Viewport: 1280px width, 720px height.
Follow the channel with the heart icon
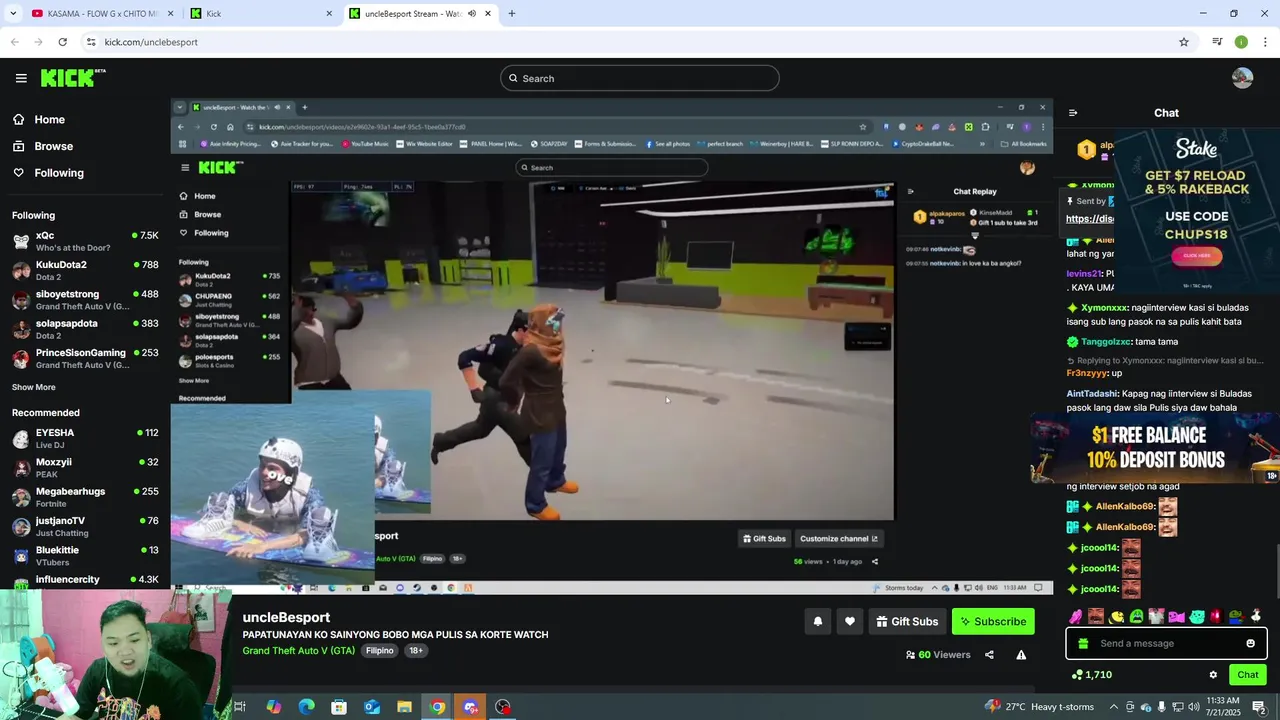pos(850,622)
